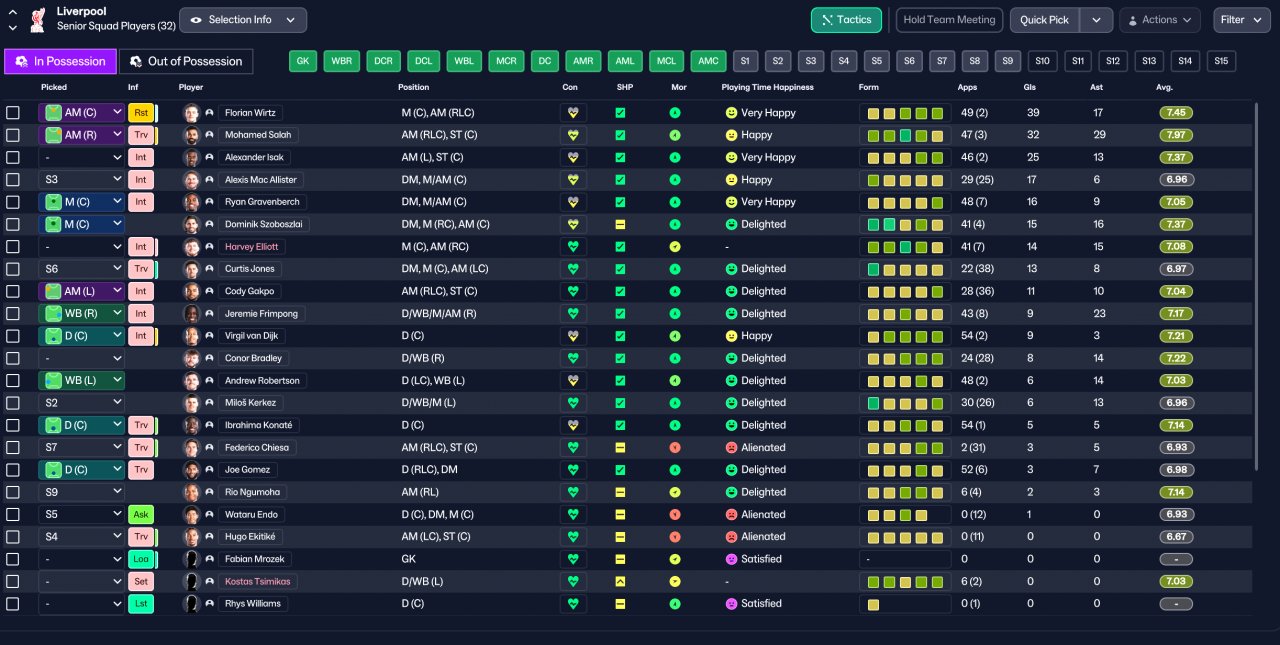The width and height of the screenshot is (1280, 645).
Task: Click Virgil van Dijk's player portrait
Action: (x=191, y=336)
